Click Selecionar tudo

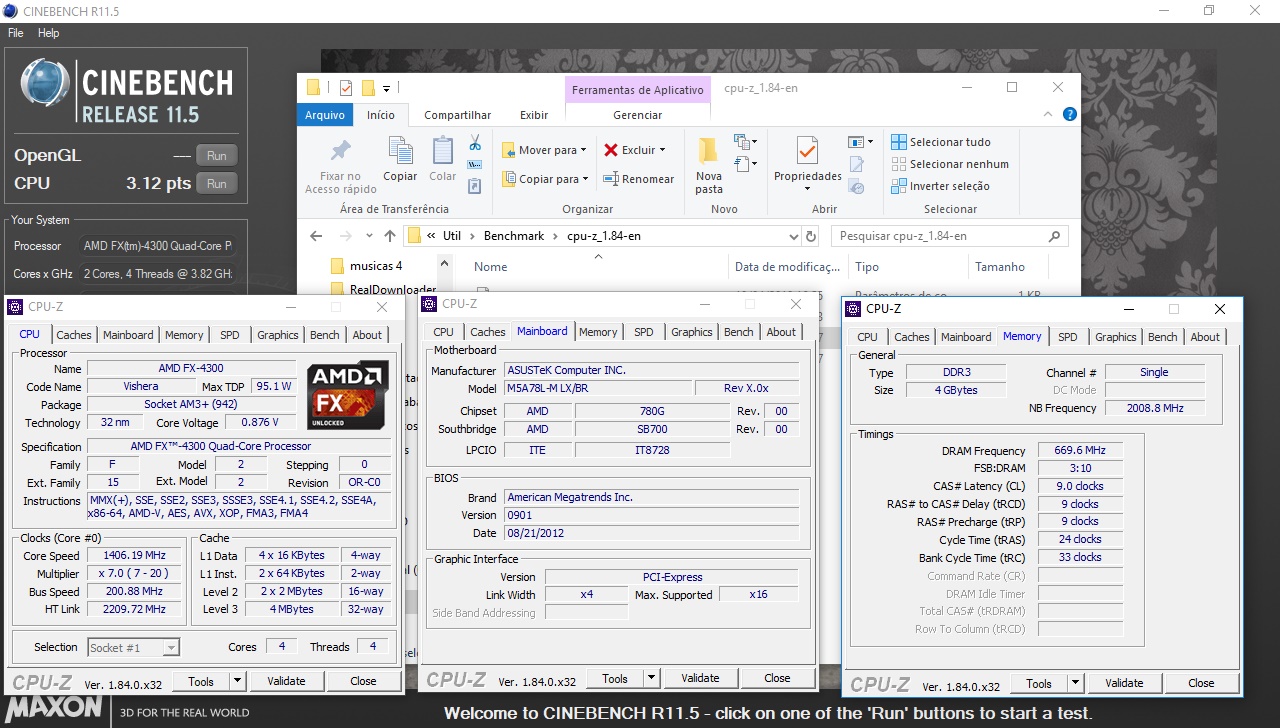tap(941, 142)
